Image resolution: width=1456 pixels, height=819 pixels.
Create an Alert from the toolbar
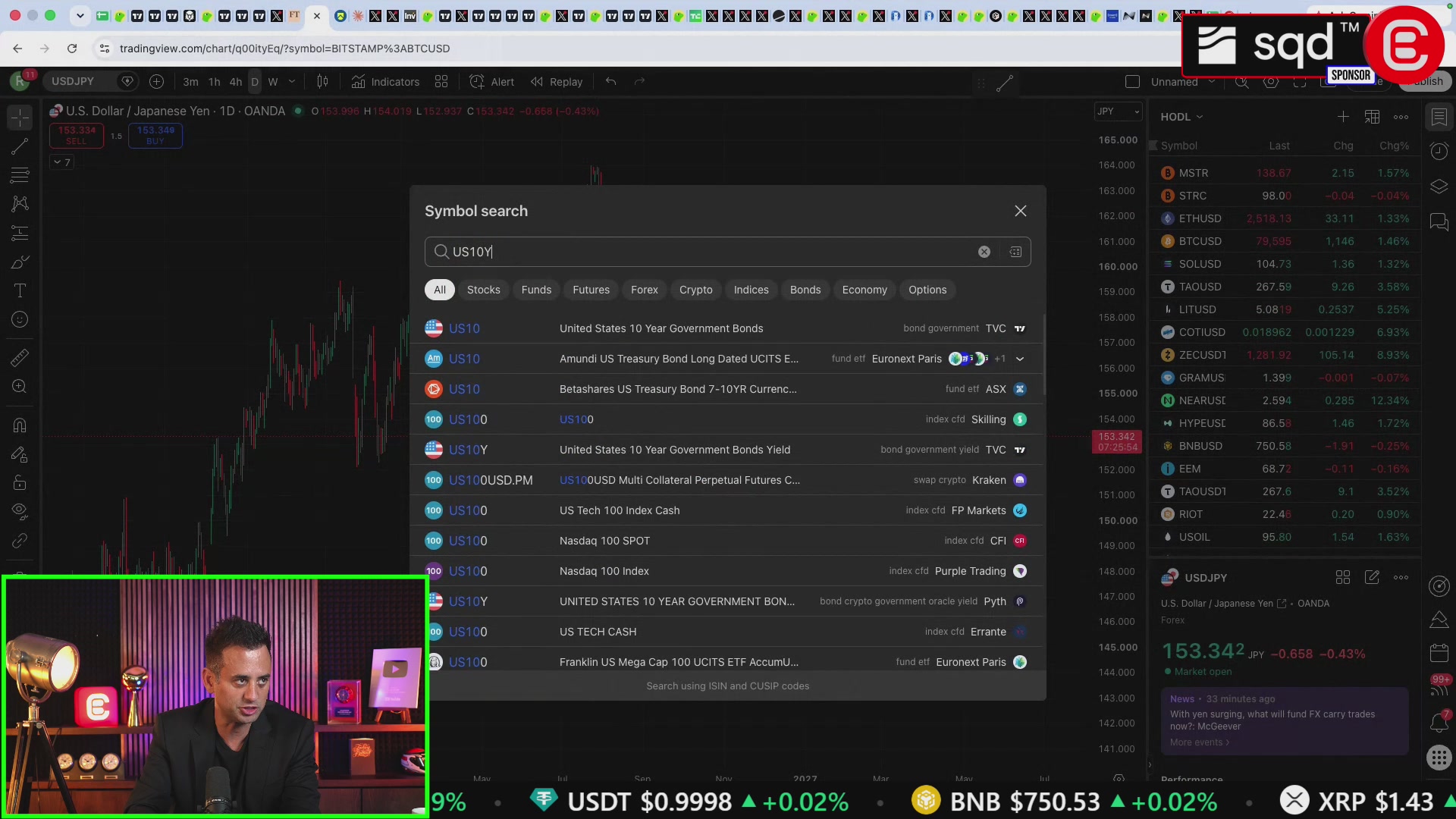pyautogui.click(x=492, y=82)
